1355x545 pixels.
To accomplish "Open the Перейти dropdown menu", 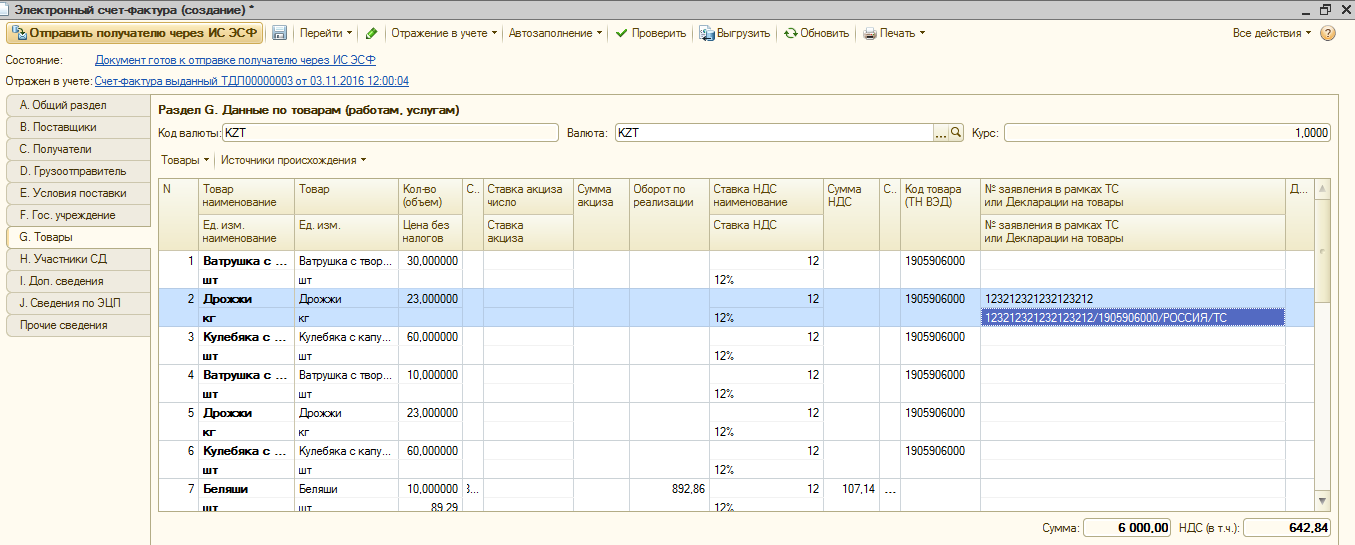I will pyautogui.click(x=326, y=33).
